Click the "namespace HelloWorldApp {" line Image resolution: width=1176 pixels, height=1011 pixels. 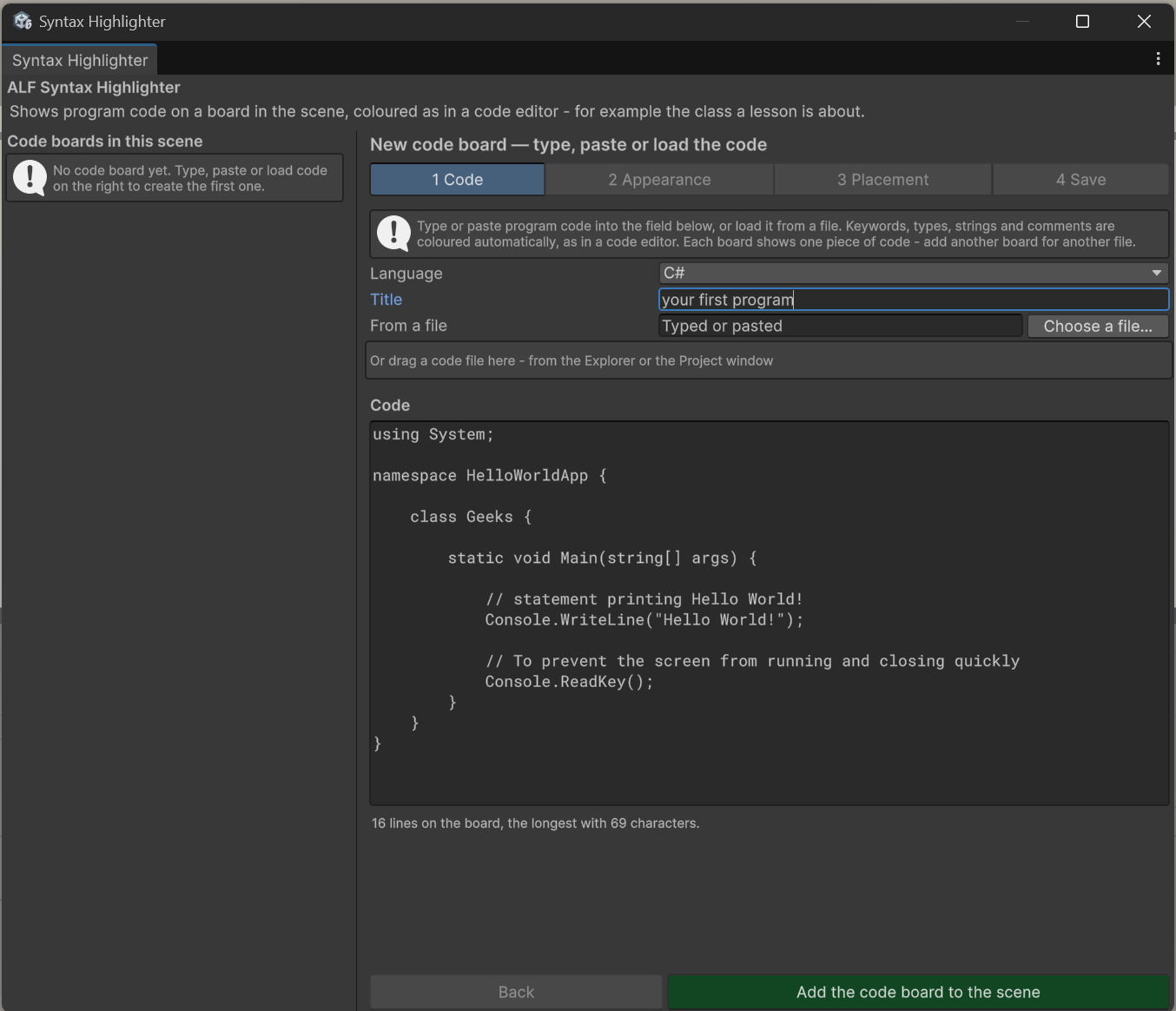point(490,476)
